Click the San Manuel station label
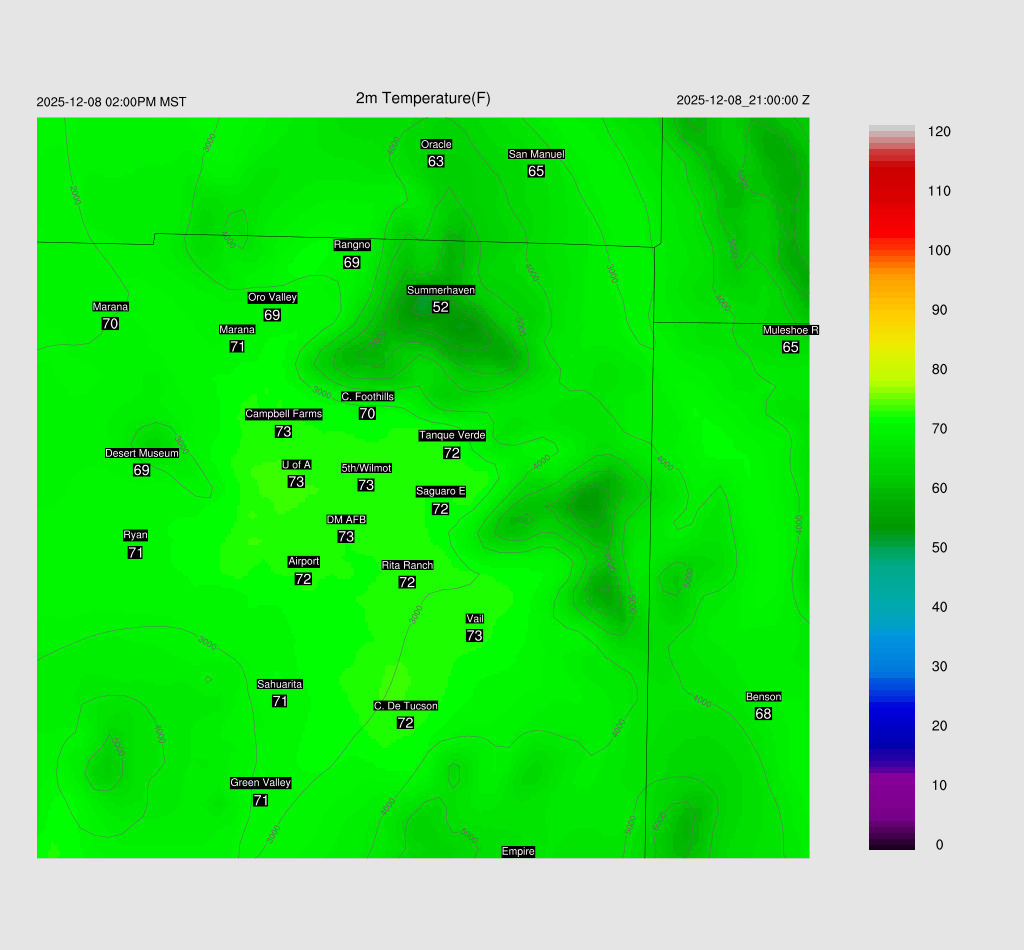1024x950 pixels. click(536, 154)
